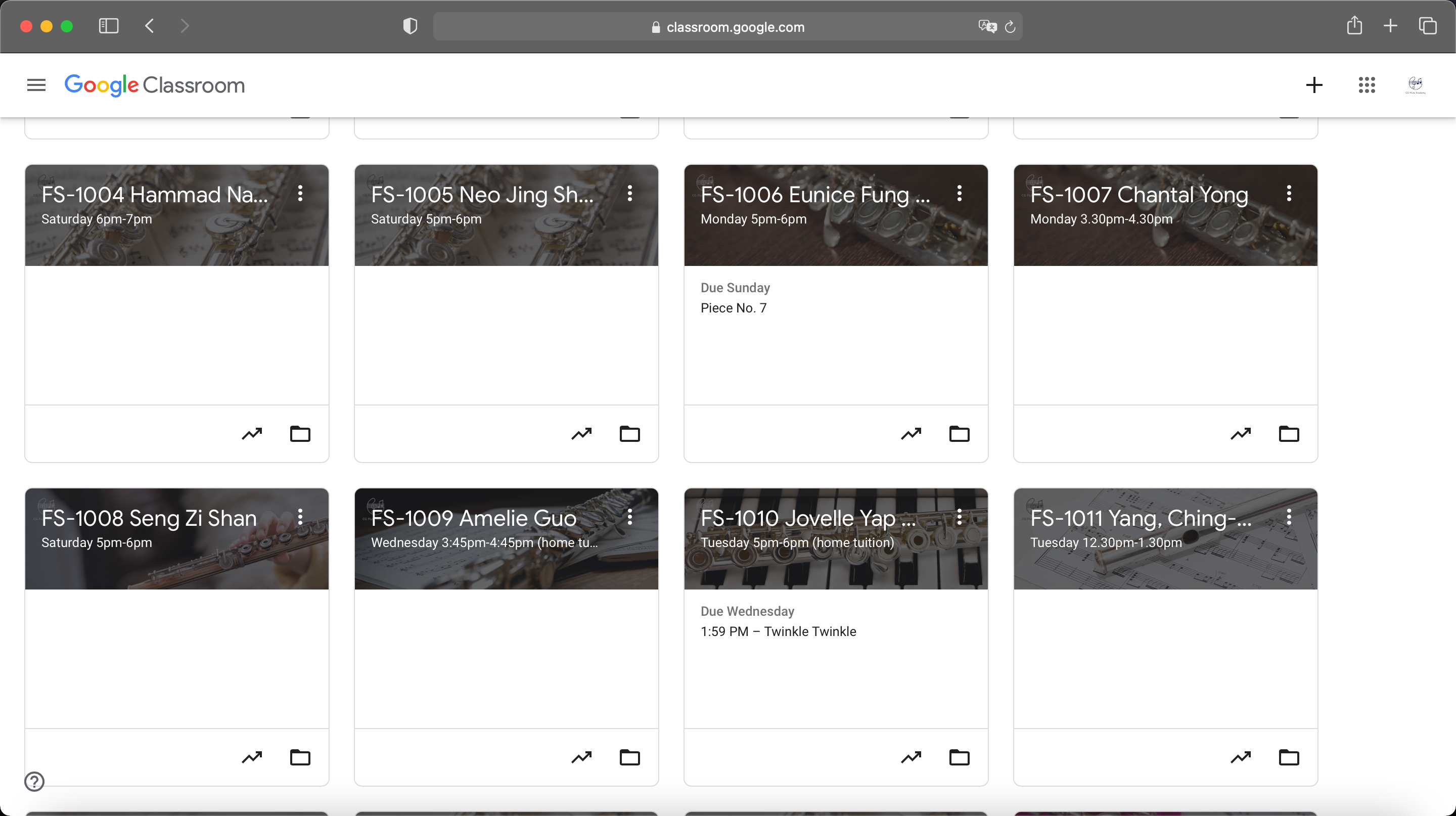
Task: Open gradebook for FS-1005 Neo Jing class
Action: coord(581,434)
